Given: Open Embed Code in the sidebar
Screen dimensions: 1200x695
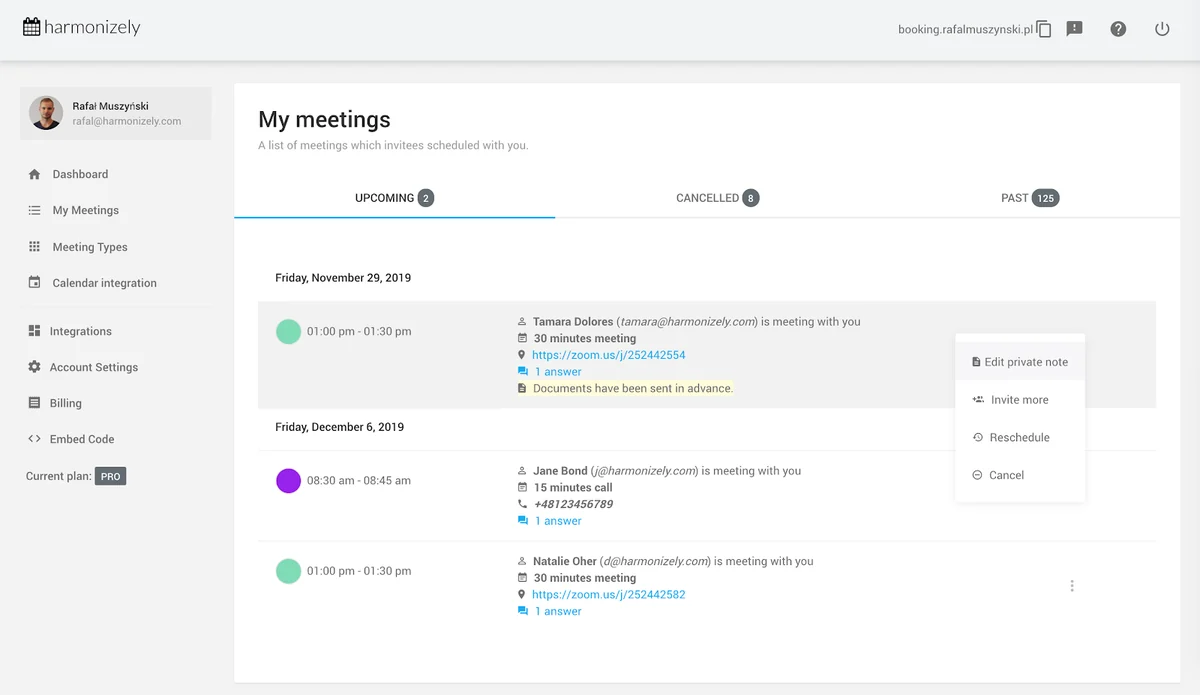Looking at the screenshot, I should [x=83, y=439].
